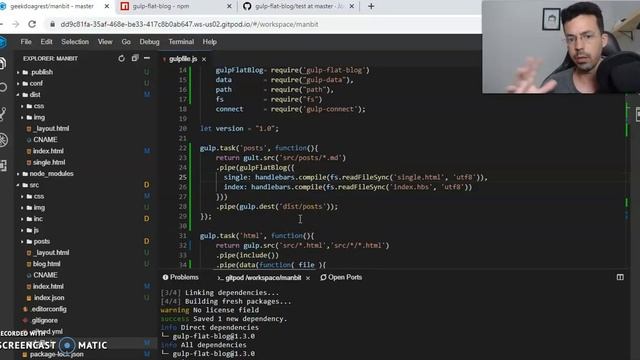Refresh the Explorer file tree
The image size is (640, 360).
[122, 58]
